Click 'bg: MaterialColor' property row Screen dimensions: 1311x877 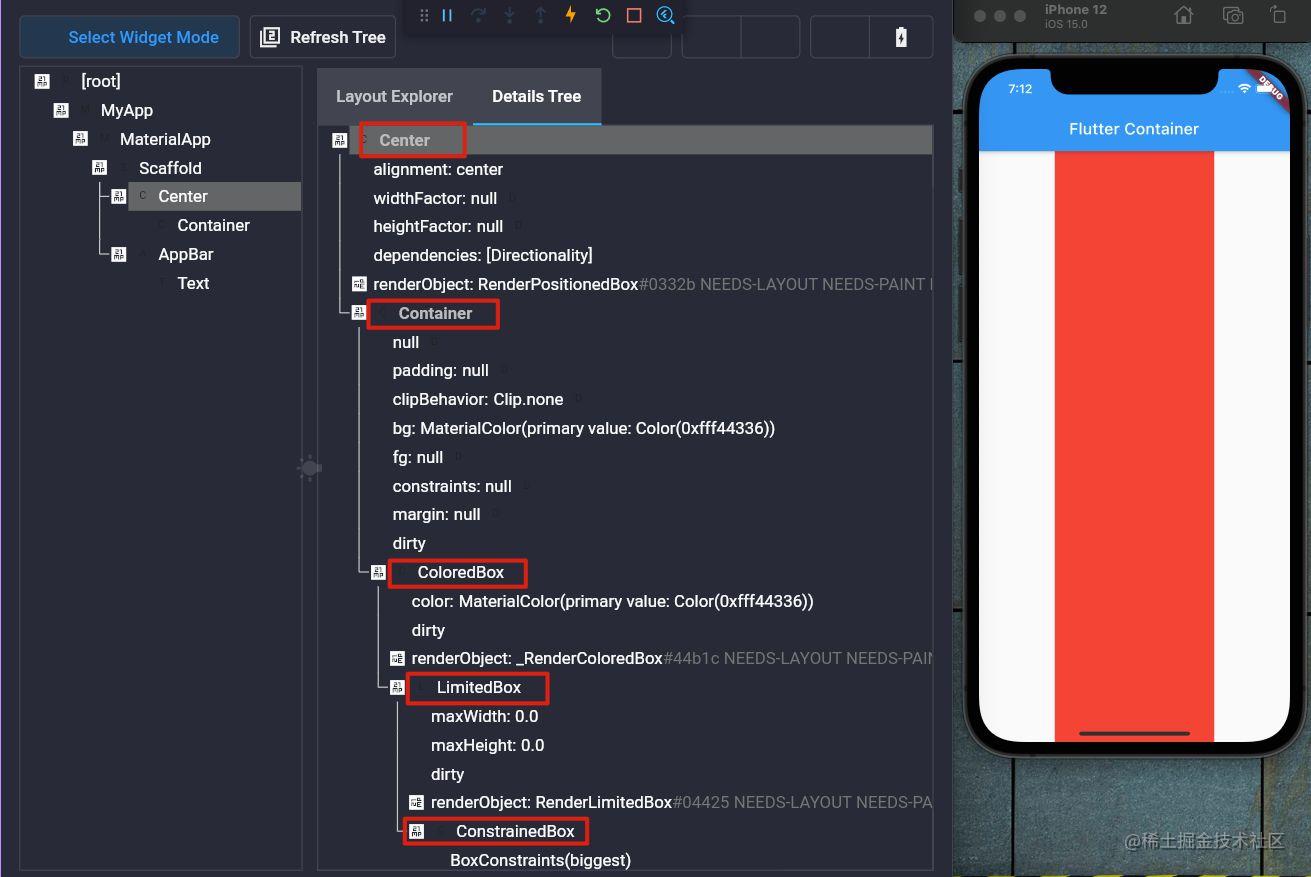click(x=583, y=428)
